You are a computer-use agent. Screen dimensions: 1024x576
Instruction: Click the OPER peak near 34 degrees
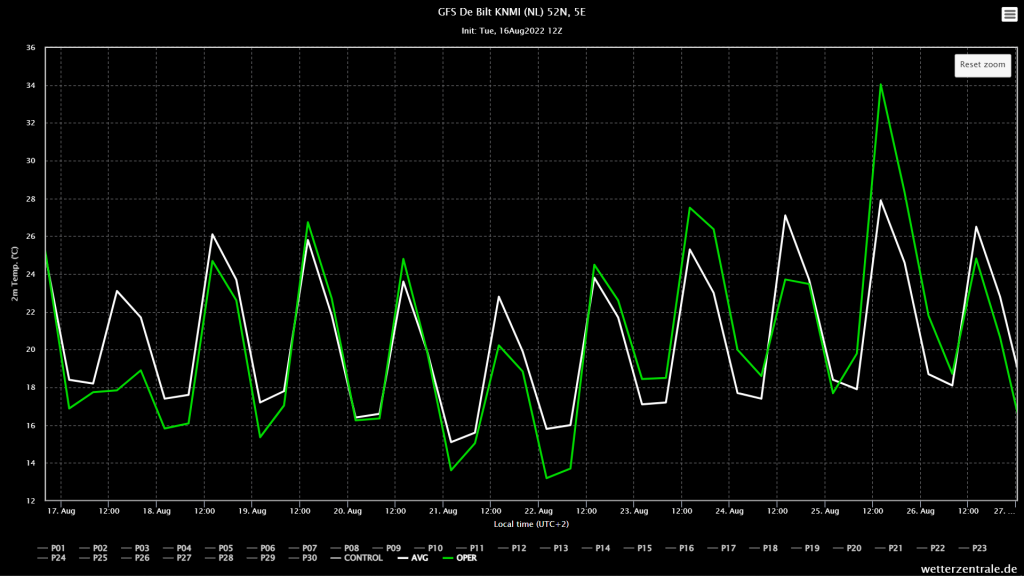point(880,85)
